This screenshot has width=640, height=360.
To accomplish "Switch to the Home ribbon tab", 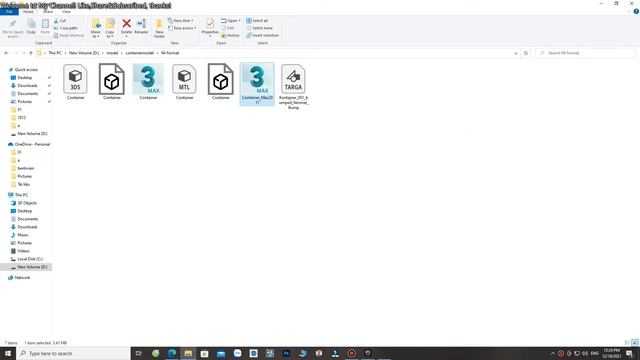I will pyautogui.click(x=28, y=12).
